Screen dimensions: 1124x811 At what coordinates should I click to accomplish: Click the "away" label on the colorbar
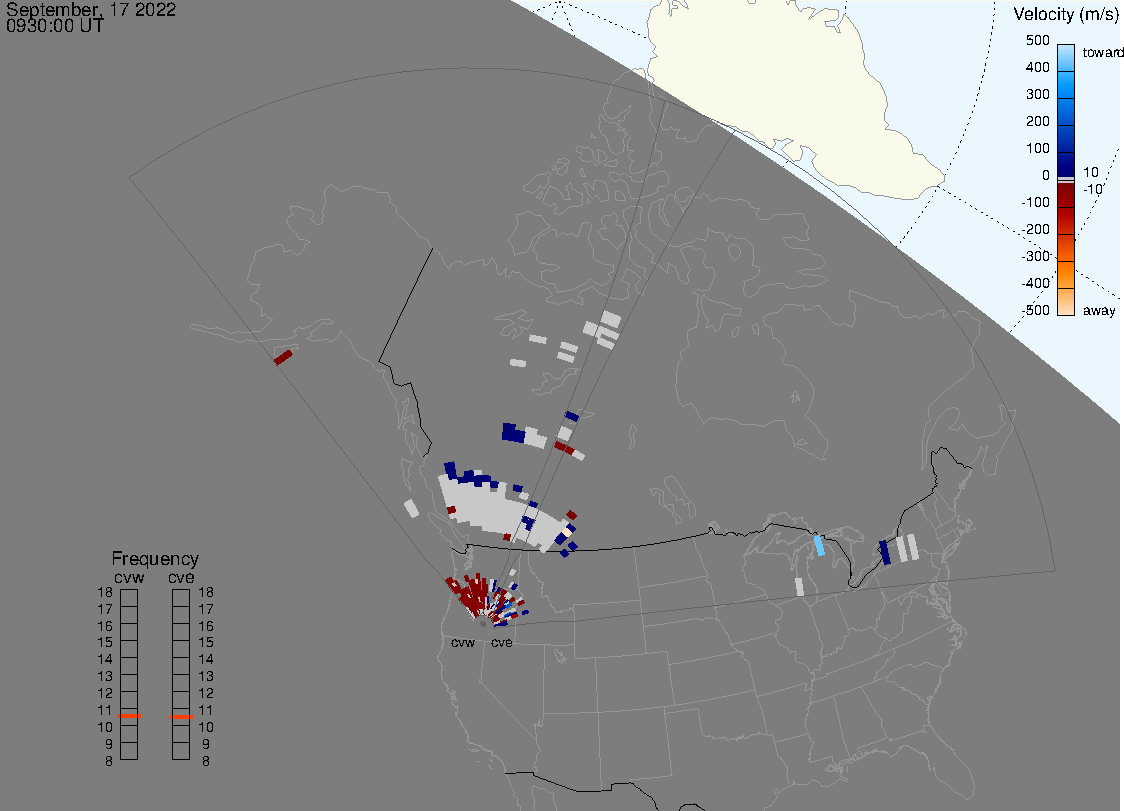click(x=1099, y=310)
